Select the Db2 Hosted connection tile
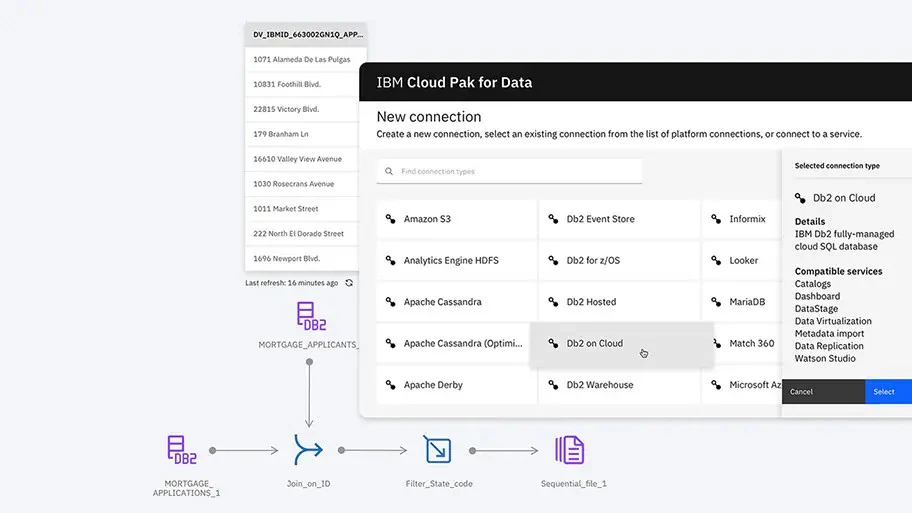The height and width of the screenshot is (513, 912). (619, 302)
